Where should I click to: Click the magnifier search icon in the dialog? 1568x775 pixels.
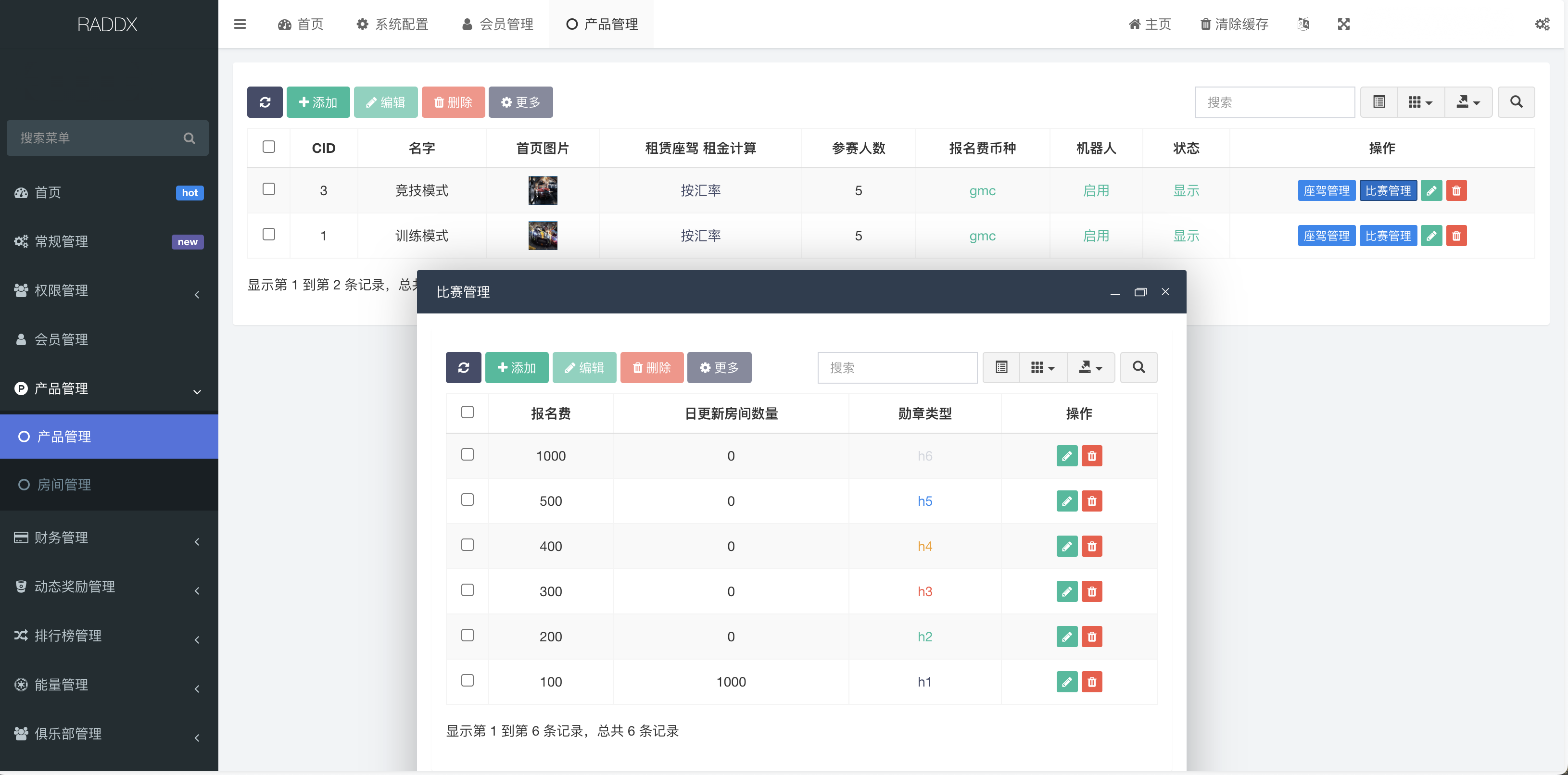(1138, 367)
